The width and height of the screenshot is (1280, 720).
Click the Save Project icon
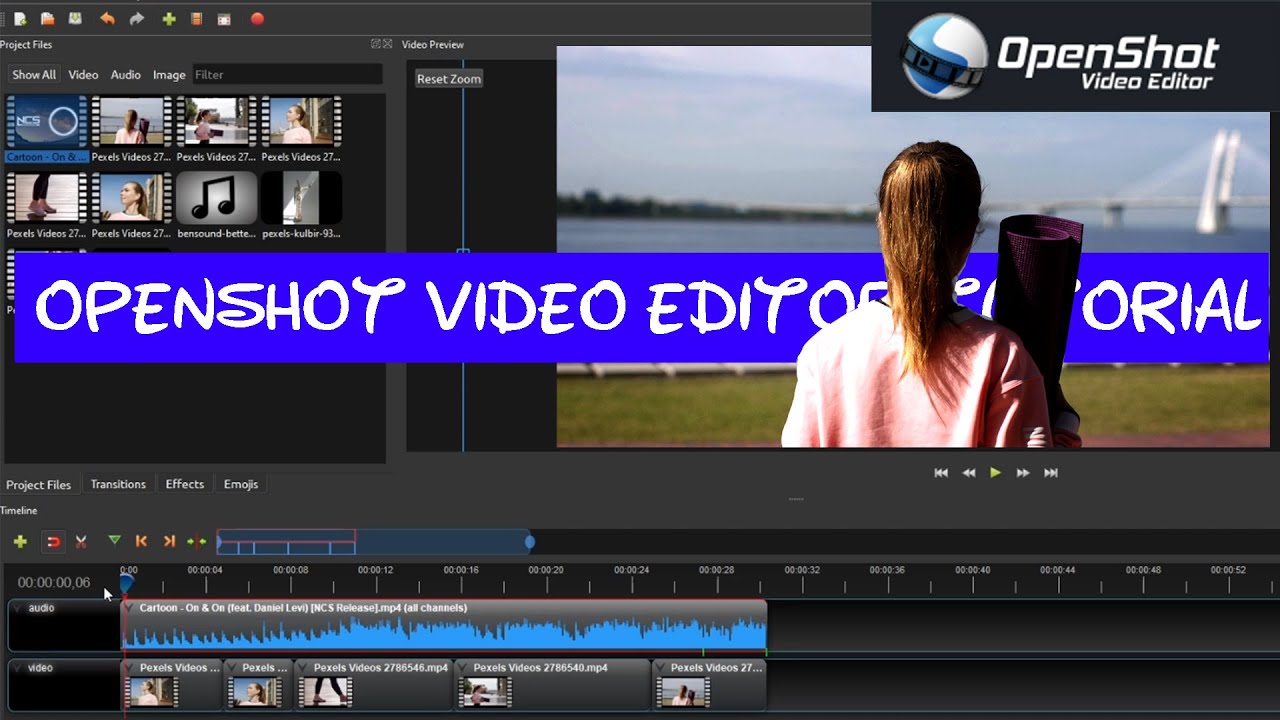75,18
